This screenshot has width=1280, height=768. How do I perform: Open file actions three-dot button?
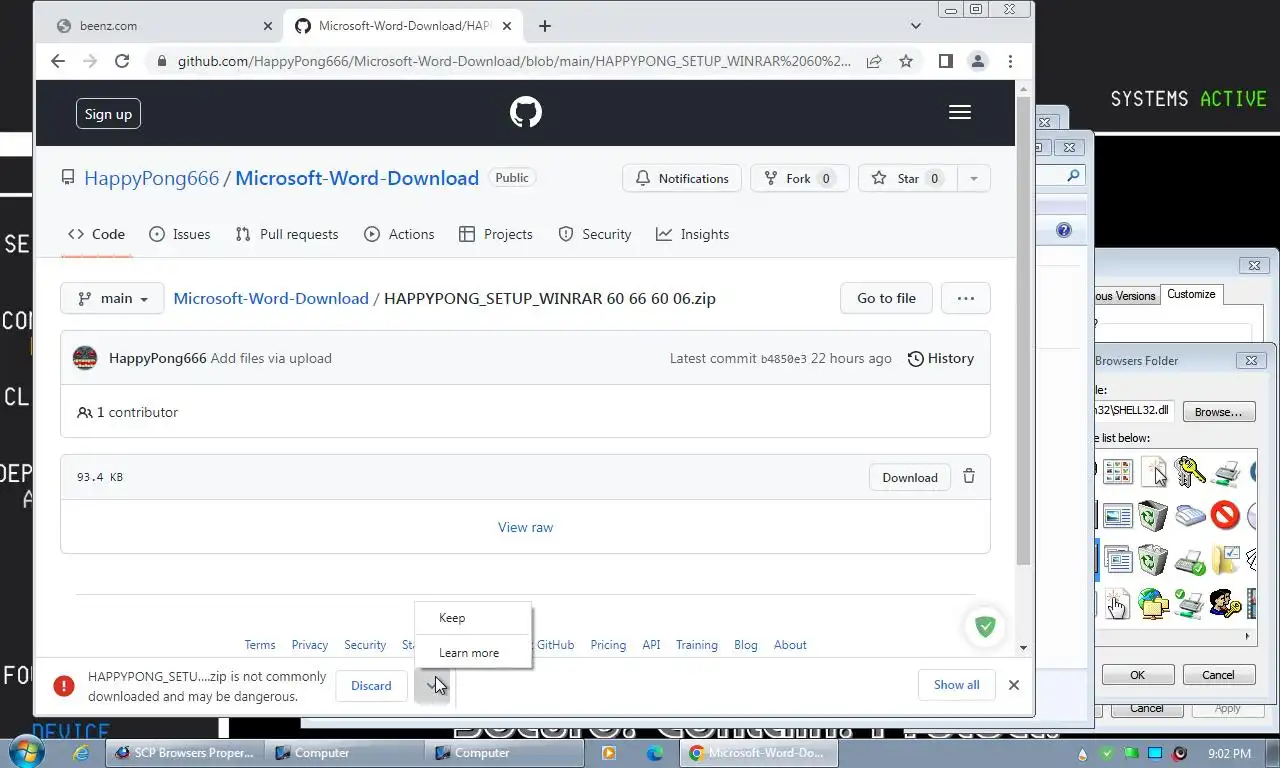point(965,298)
